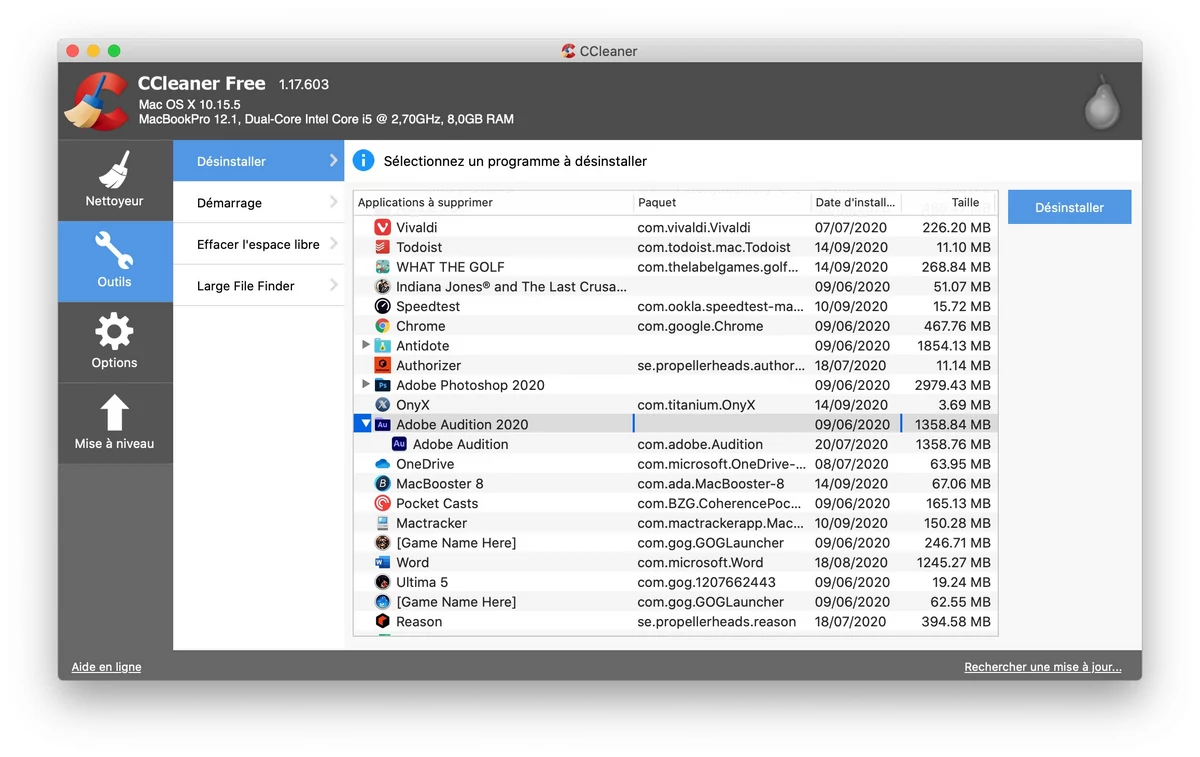Select the [Game Name Here] 62.55 MB row

pyautogui.click(x=676, y=602)
